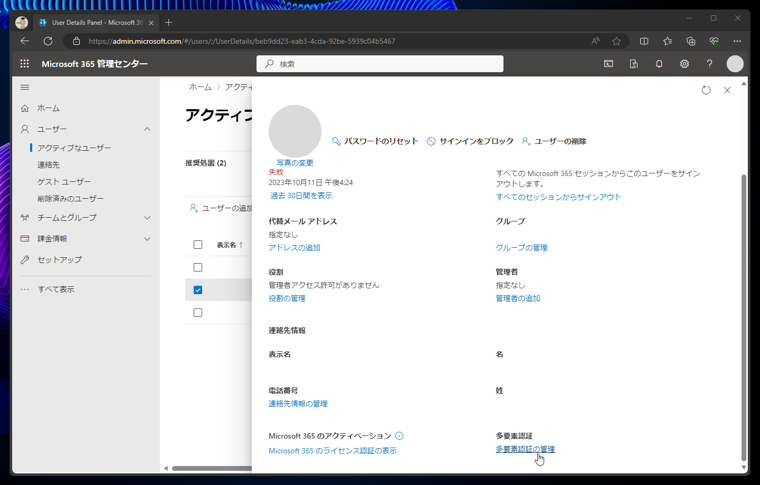Open the browser favorites list icon

[x=668, y=41]
